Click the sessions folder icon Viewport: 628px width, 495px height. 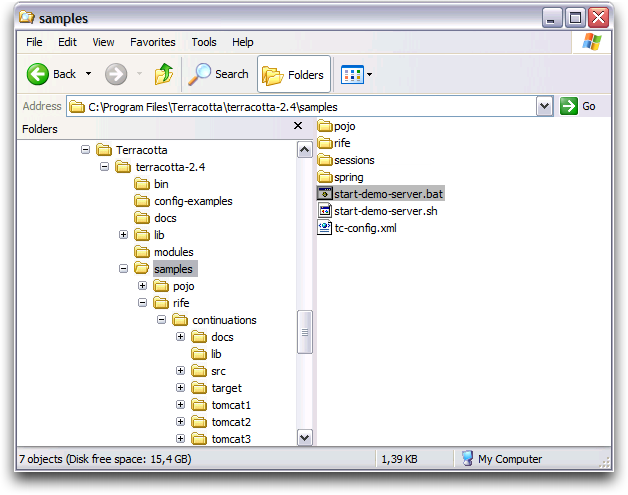[x=325, y=160]
